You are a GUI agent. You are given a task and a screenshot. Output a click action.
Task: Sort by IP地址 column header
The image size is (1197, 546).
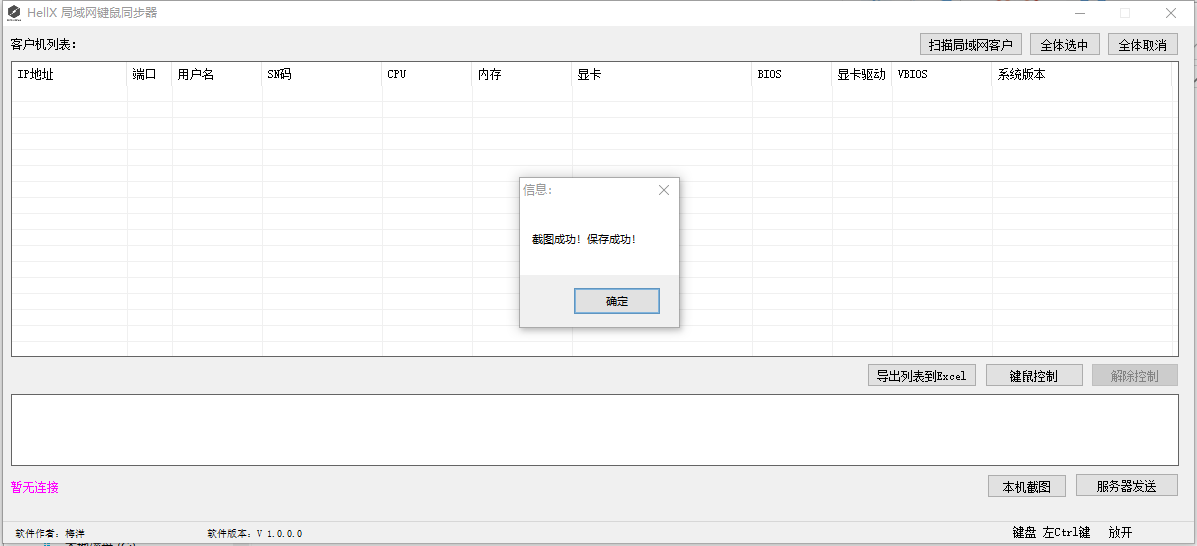click(69, 75)
